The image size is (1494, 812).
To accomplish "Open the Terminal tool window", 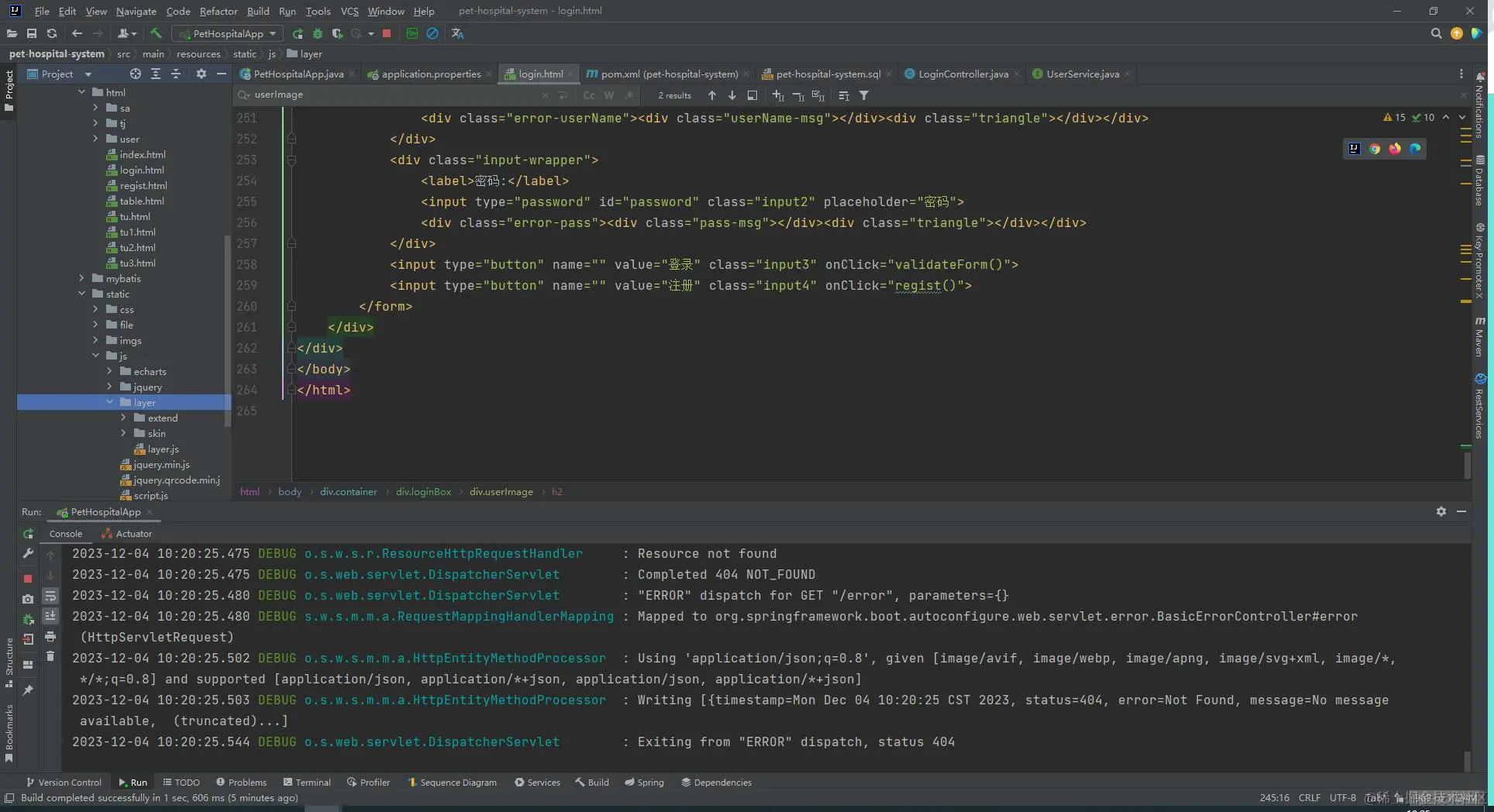I will 307,783.
